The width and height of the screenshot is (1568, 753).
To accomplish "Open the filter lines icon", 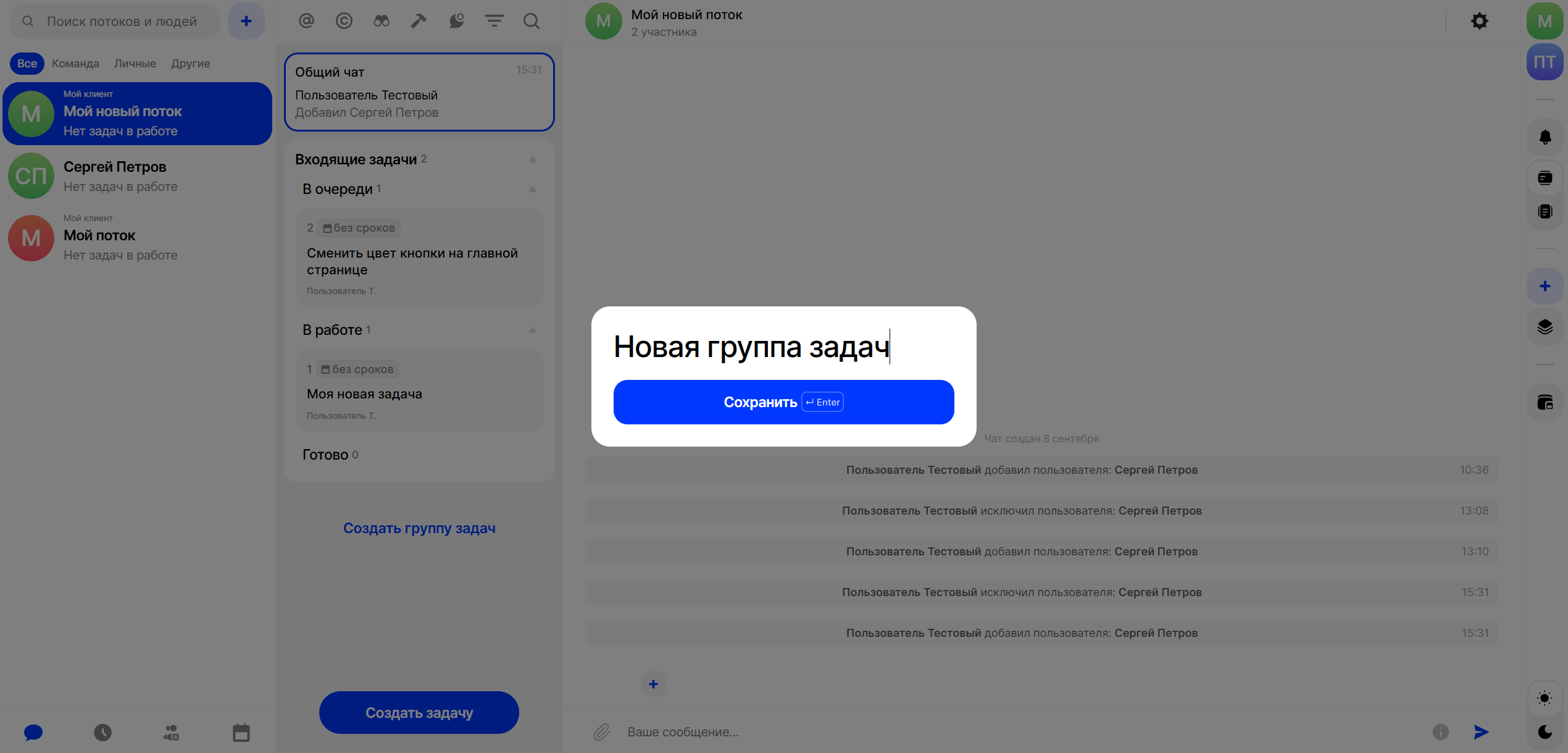I will 494,21.
